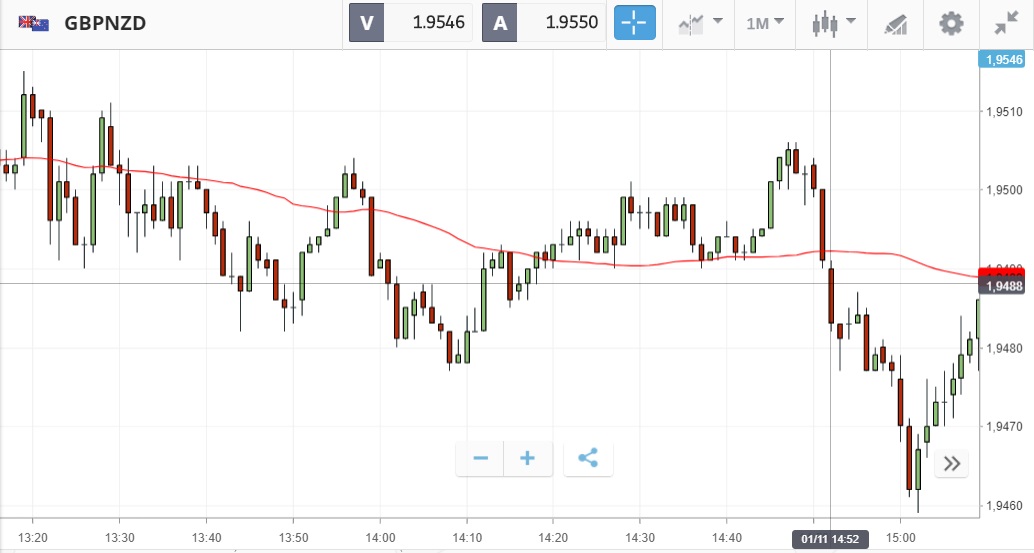Click the share chart icon
The height and width of the screenshot is (553, 1034).
(588, 459)
